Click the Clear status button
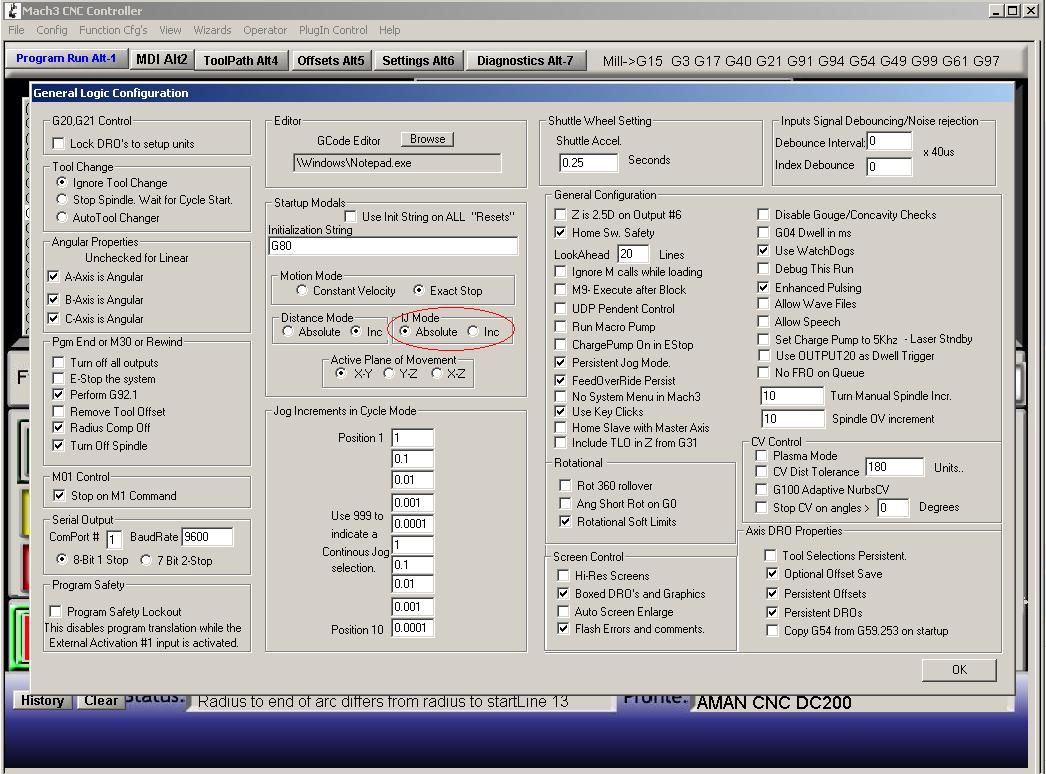Screen dimensions: 1046x774 (x=101, y=701)
